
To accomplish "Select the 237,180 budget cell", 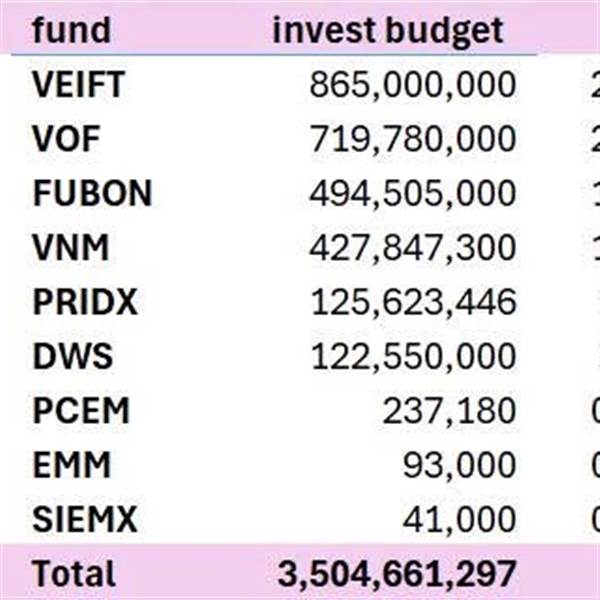I will click(449, 410).
